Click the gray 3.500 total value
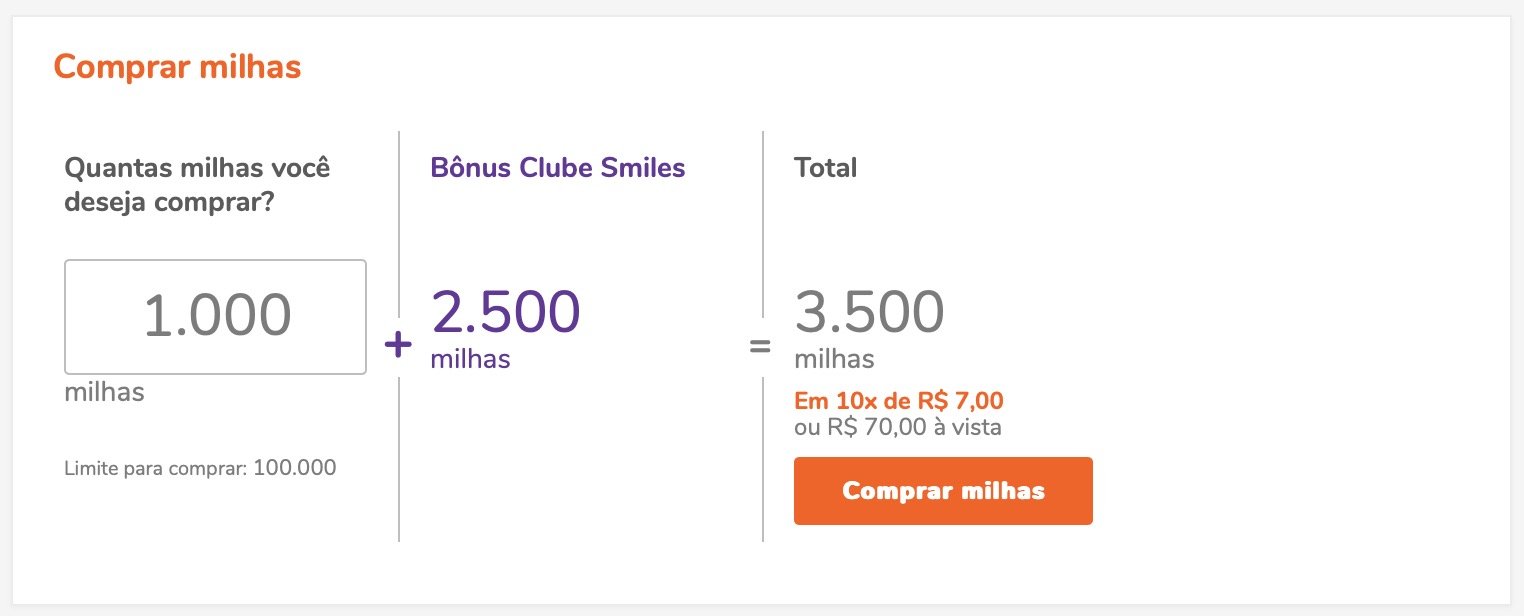Viewport: 1524px width, 616px height. pos(869,311)
